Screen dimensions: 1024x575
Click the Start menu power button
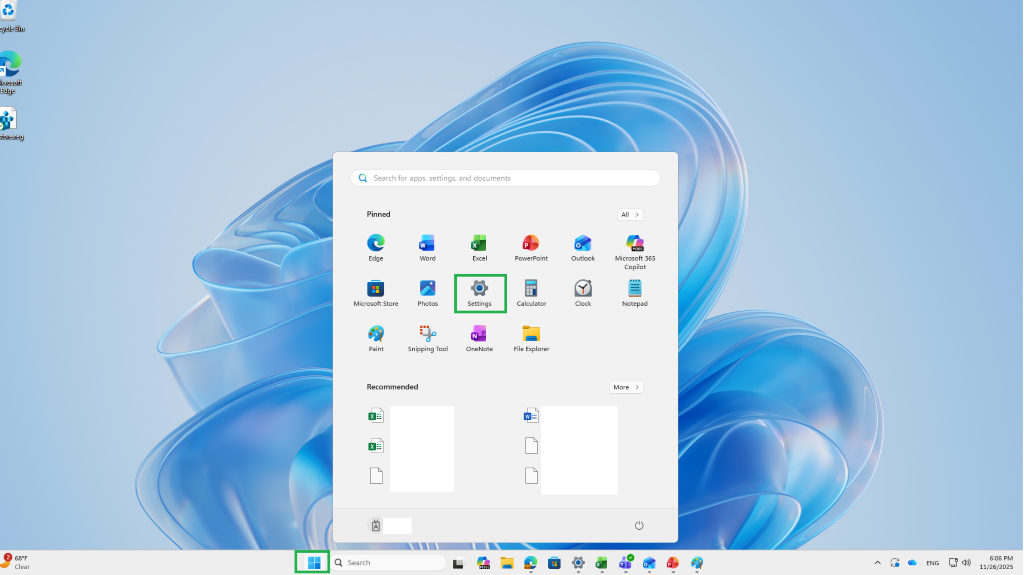click(x=639, y=525)
